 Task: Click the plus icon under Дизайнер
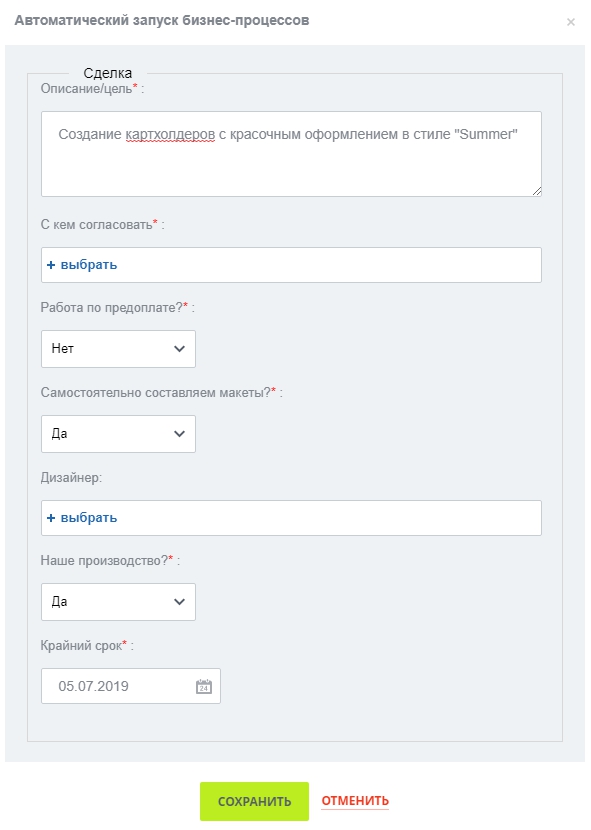(51, 518)
